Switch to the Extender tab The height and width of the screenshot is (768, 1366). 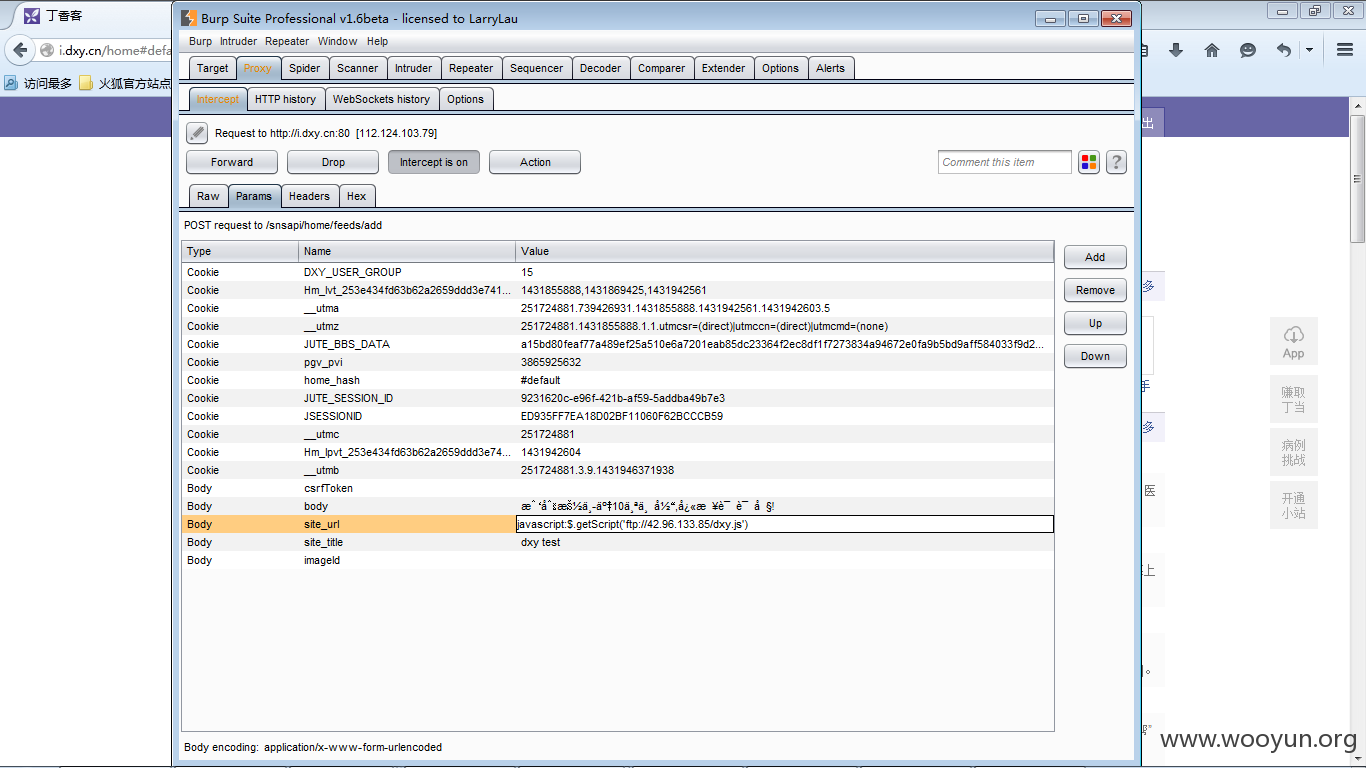point(723,68)
